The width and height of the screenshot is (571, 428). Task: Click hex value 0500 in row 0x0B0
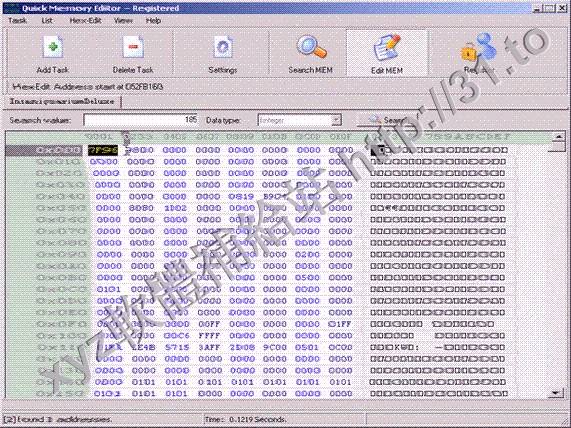307,278
